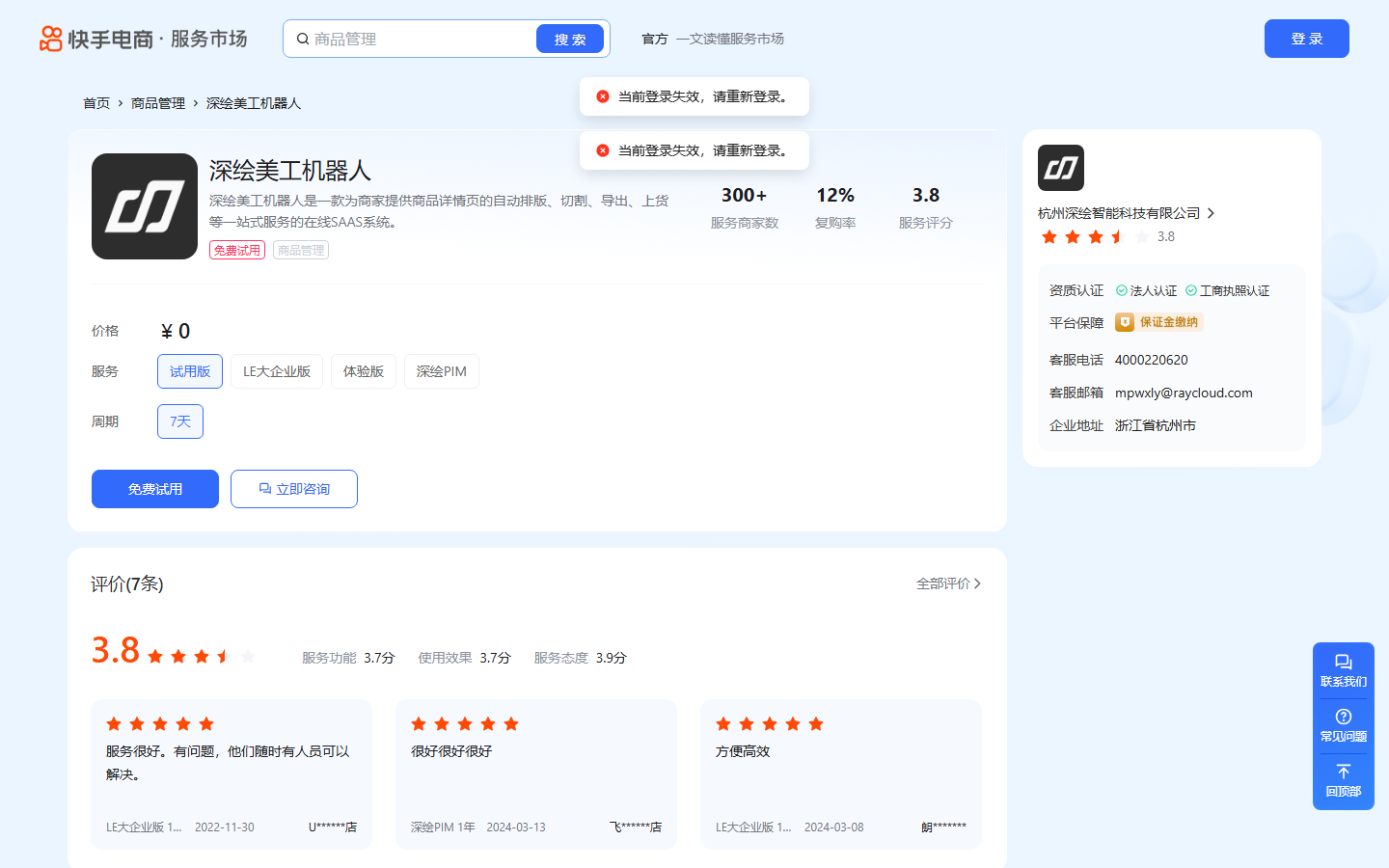This screenshot has height=868, width=1389.
Task: Click the company logo in the sidebar card
Action: [x=1061, y=168]
